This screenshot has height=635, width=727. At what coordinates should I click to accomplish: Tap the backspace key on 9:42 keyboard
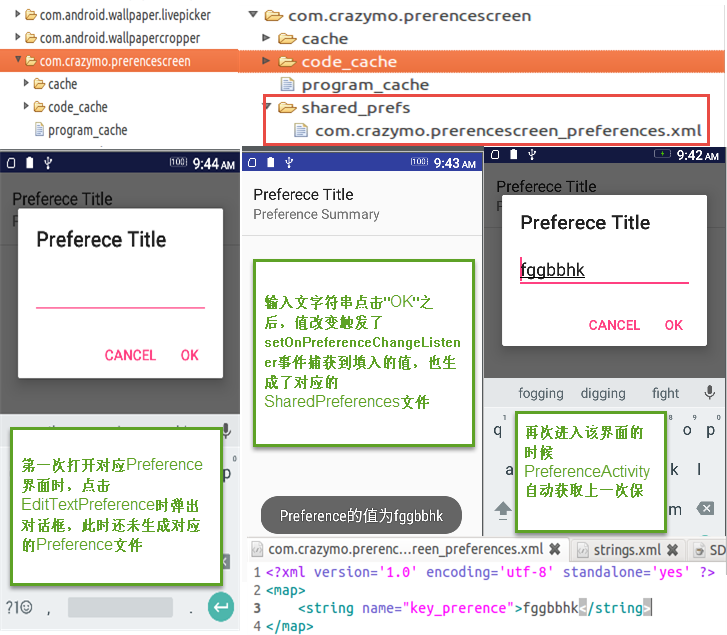[x=706, y=508]
